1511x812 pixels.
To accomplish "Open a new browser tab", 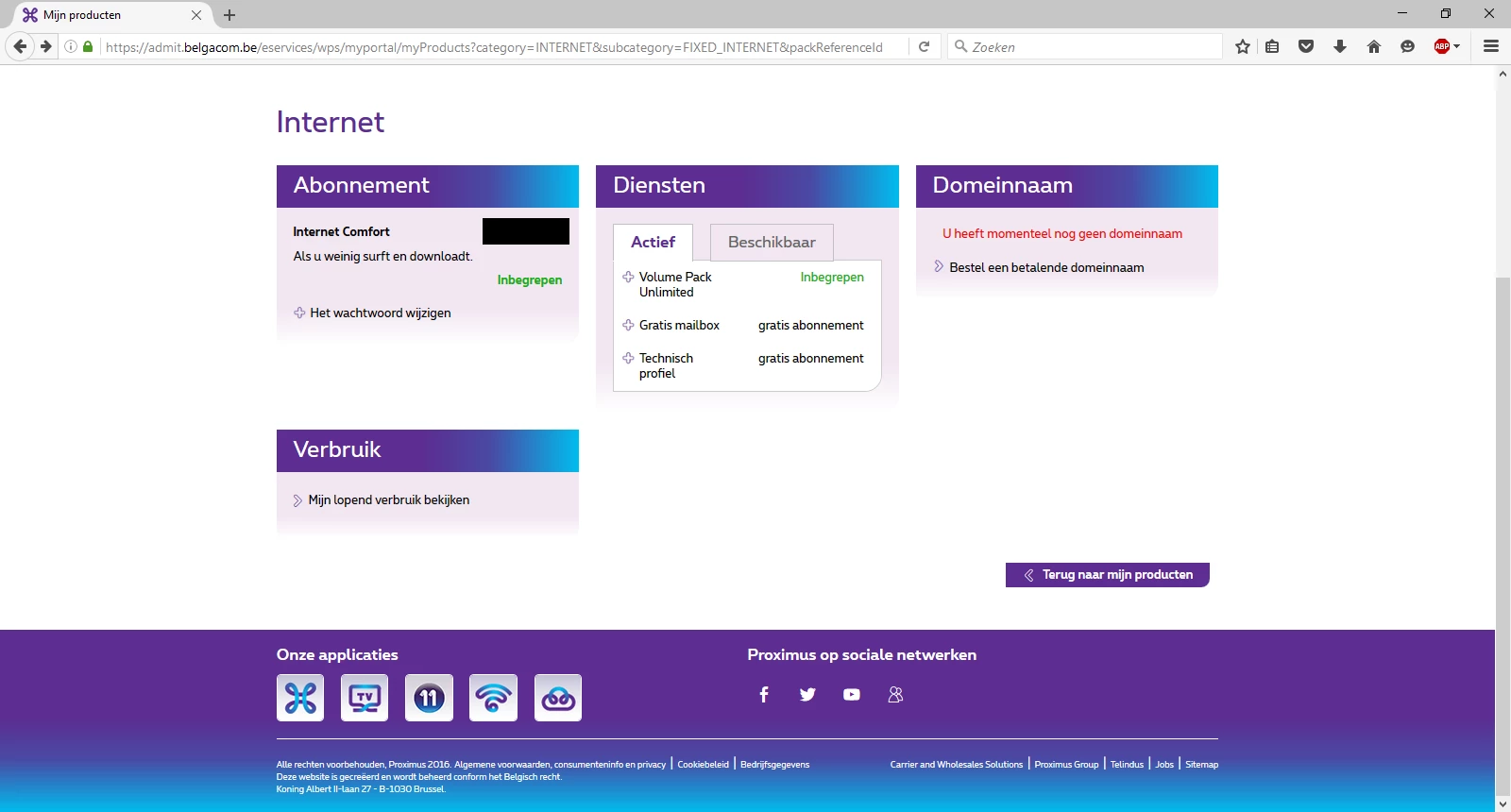I will [229, 15].
